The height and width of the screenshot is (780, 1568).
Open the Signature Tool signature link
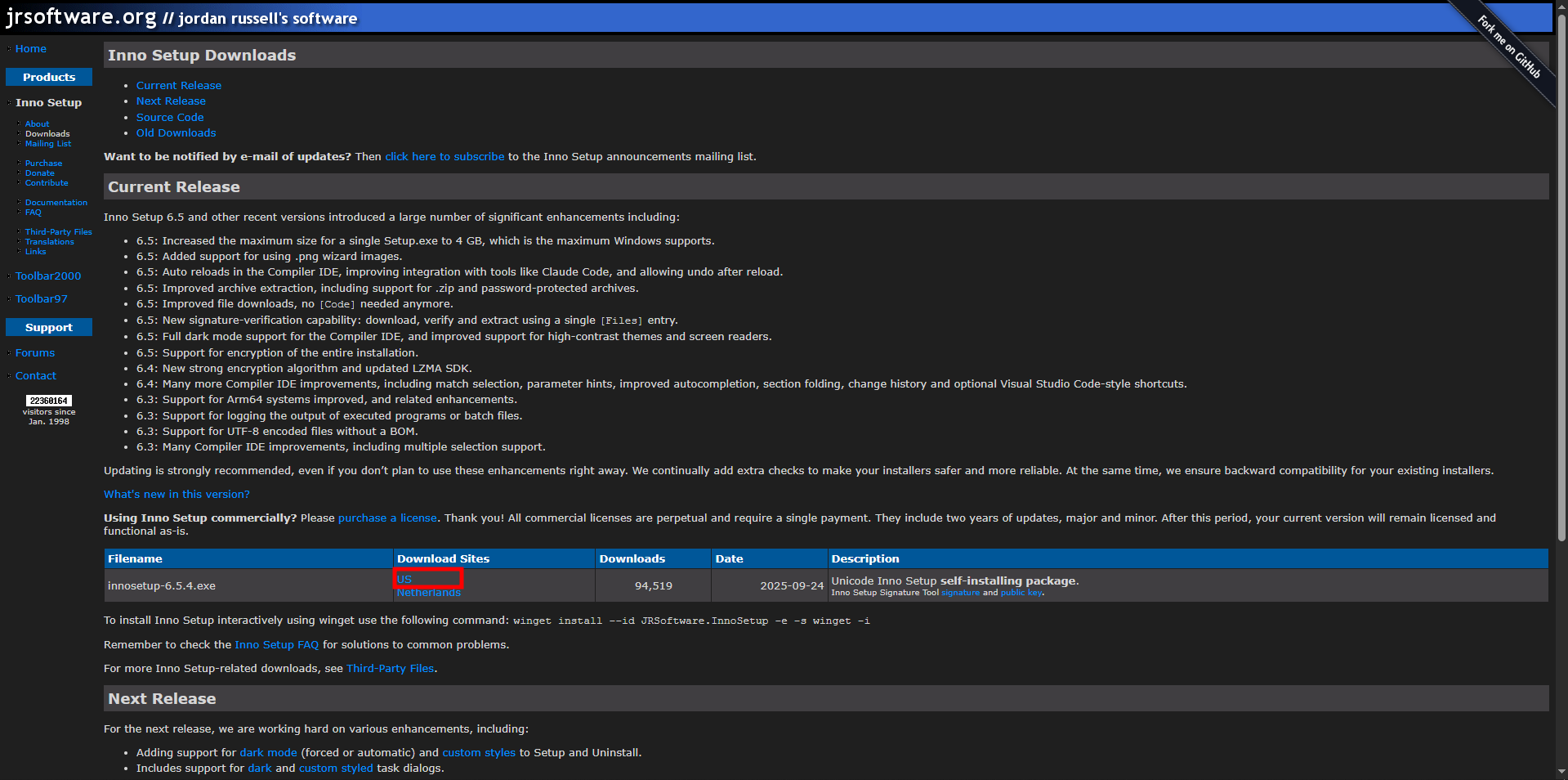(960, 593)
